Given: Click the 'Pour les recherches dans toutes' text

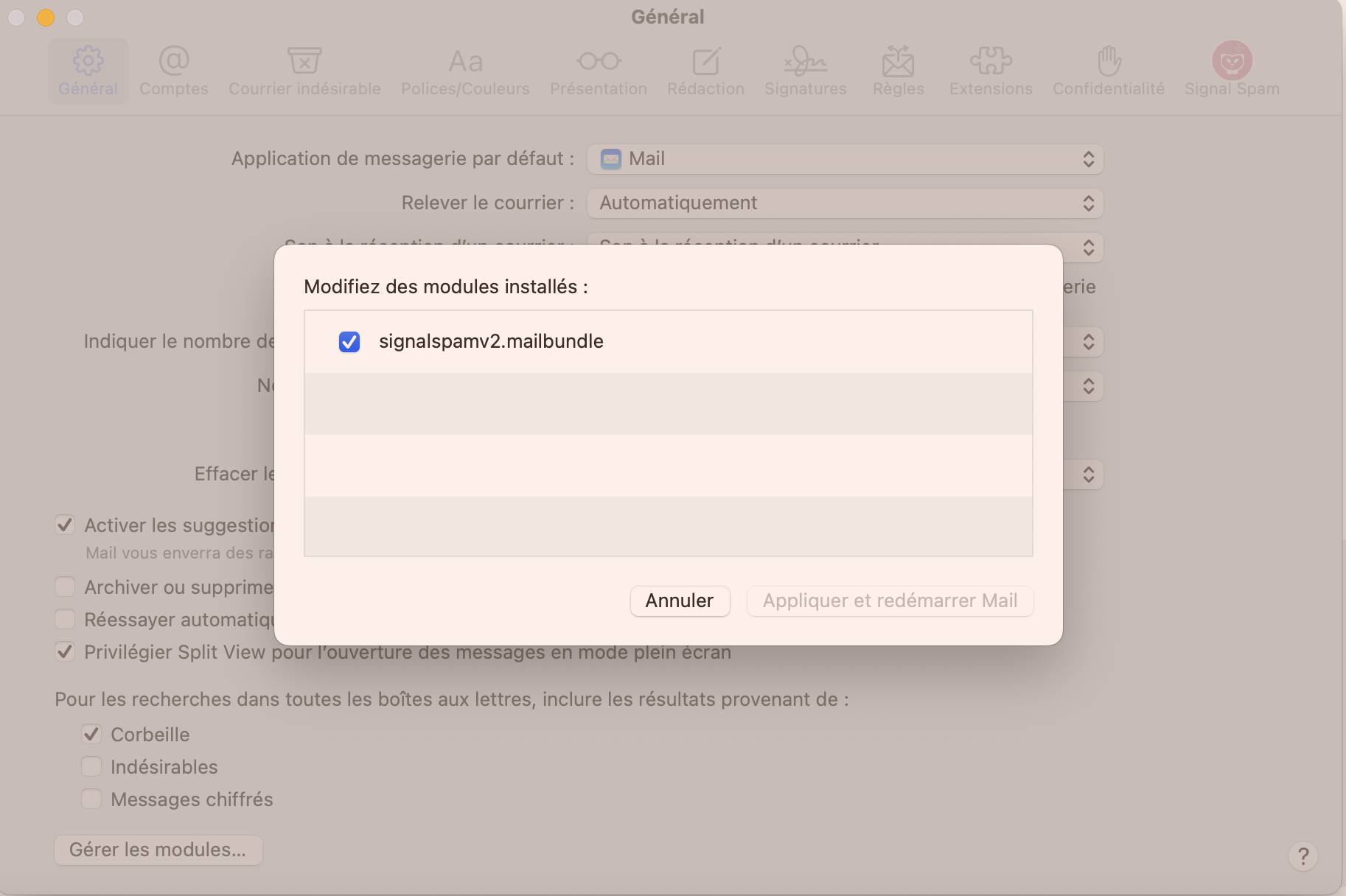Looking at the screenshot, I should [x=452, y=699].
